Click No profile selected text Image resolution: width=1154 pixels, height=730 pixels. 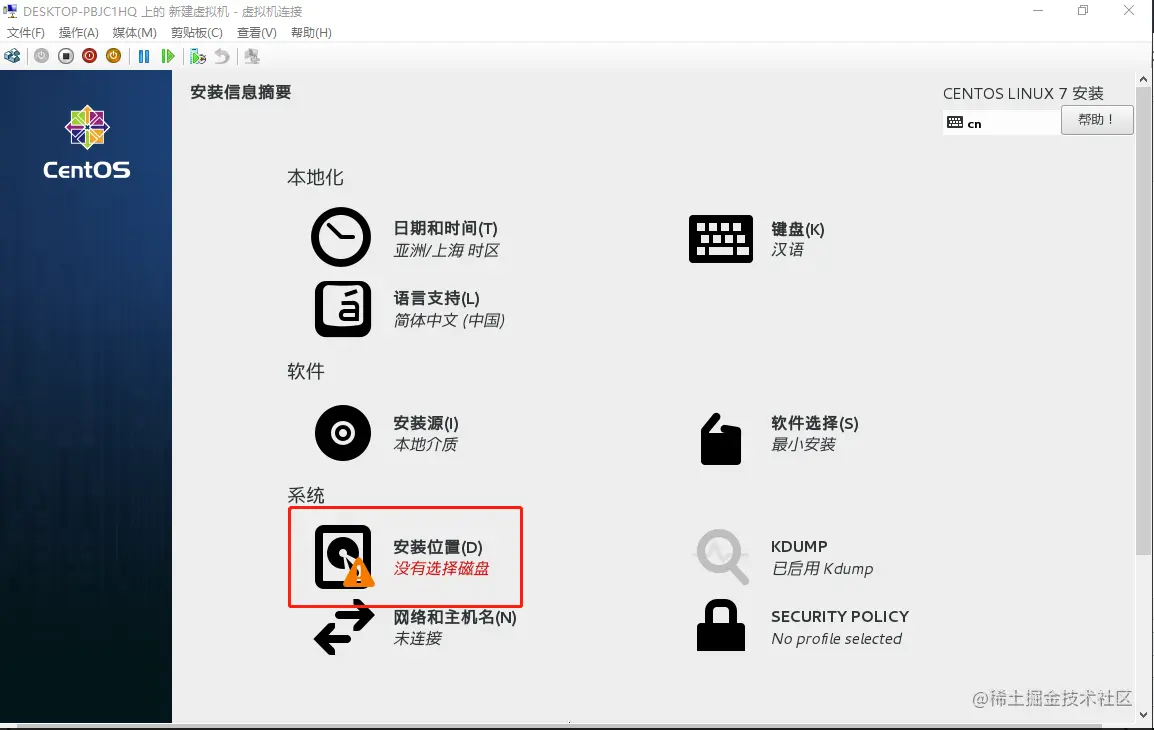click(836, 639)
